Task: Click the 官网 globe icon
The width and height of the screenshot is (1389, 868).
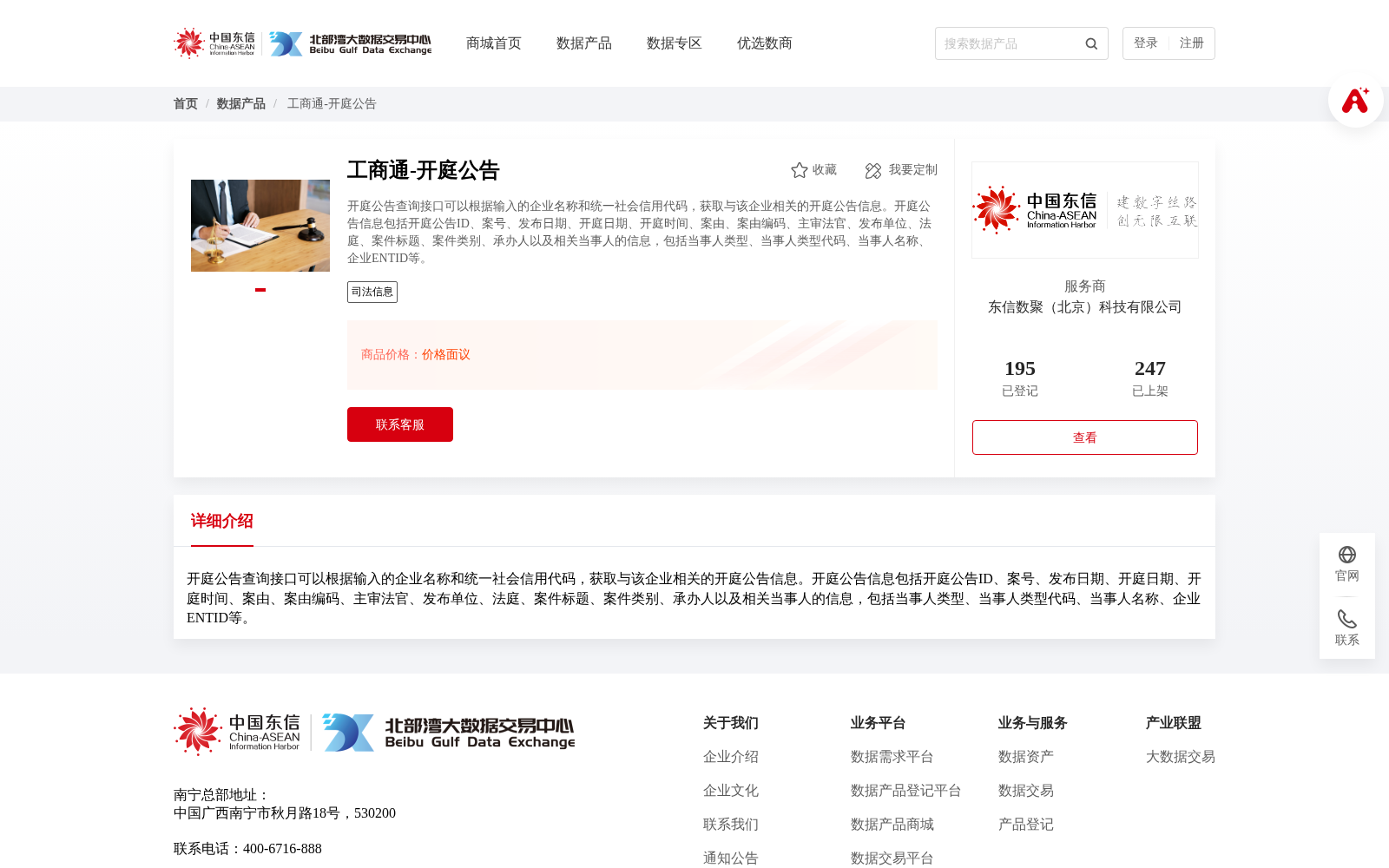Action: click(1347, 555)
